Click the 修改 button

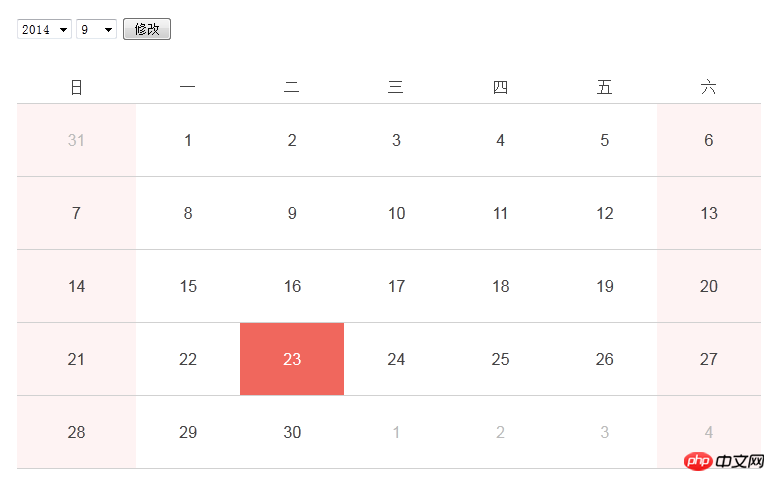coord(147,29)
